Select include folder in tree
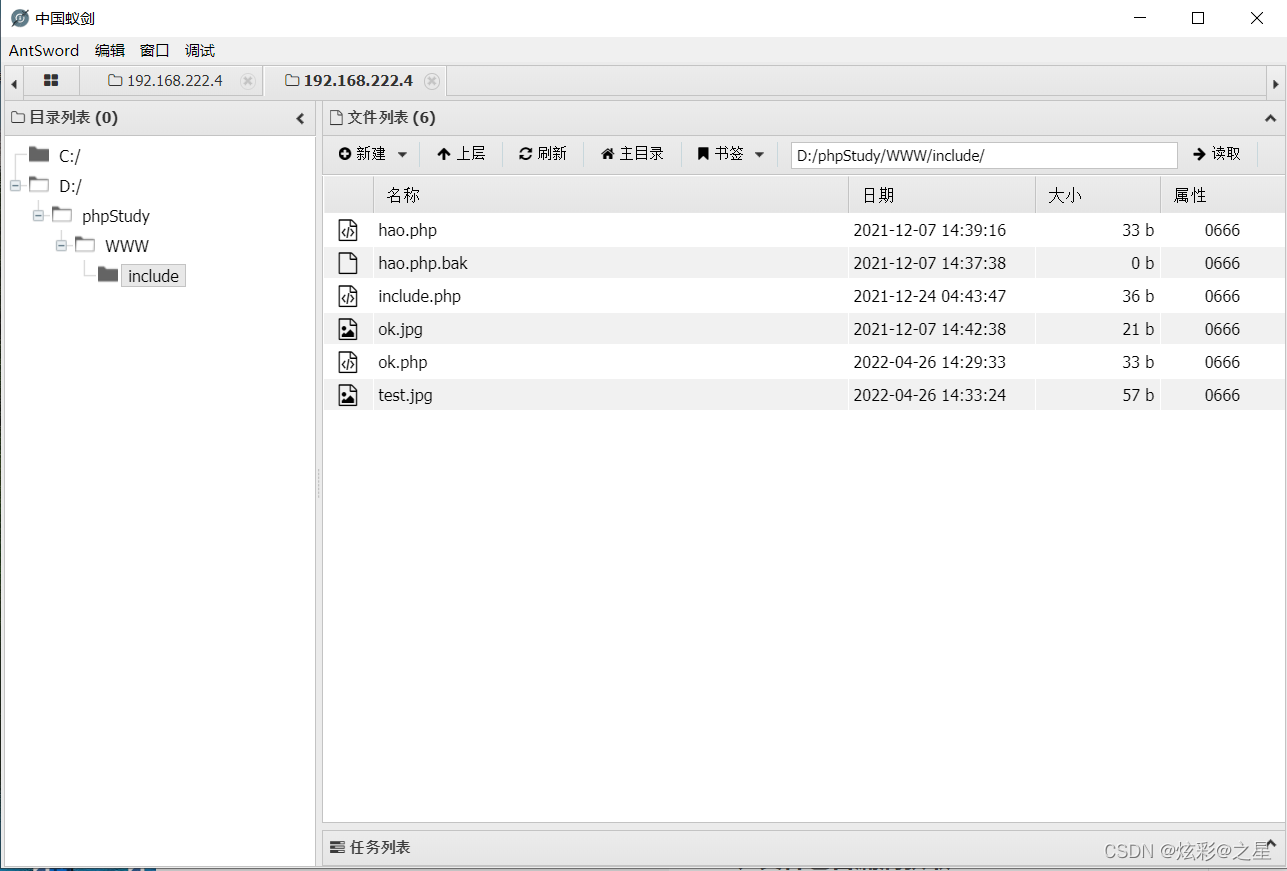1287x871 pixels. 153,276
